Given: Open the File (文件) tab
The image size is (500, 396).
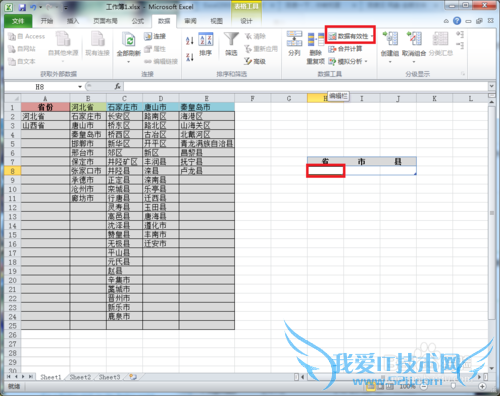Looking at the screenshot, I should (x=18, y=21).
